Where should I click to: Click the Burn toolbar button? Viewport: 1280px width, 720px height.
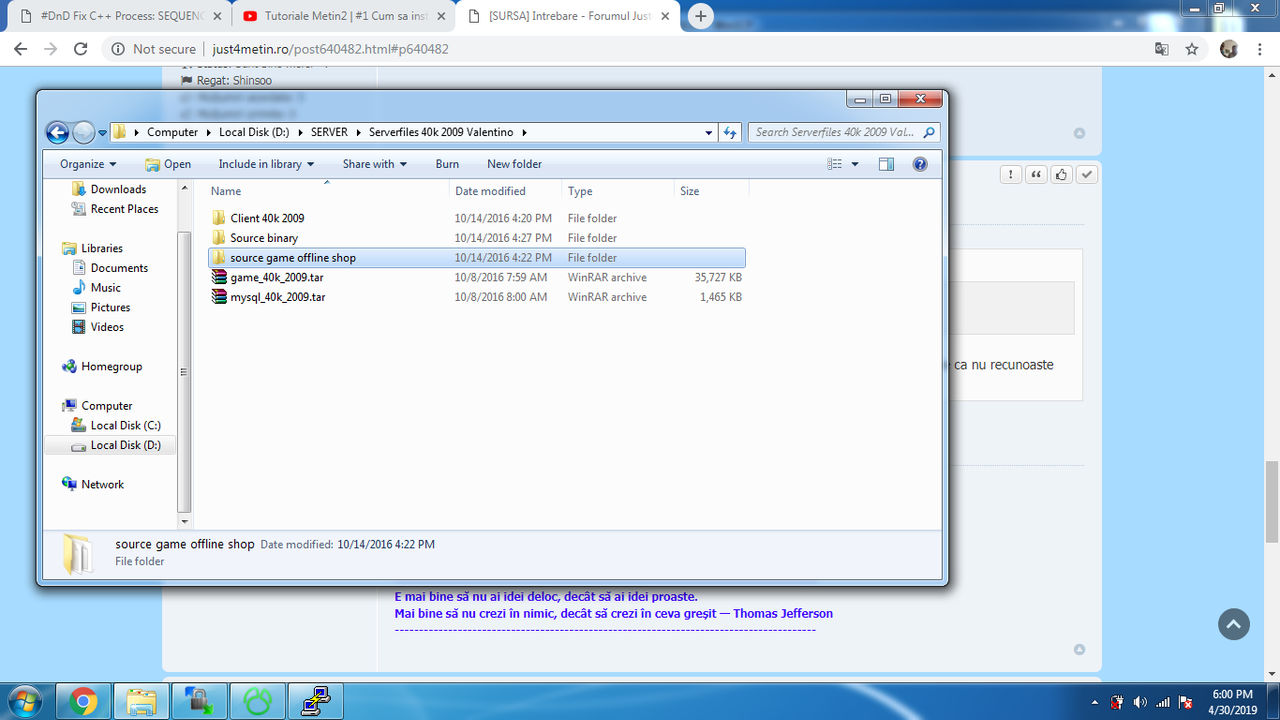click(447, 164)
